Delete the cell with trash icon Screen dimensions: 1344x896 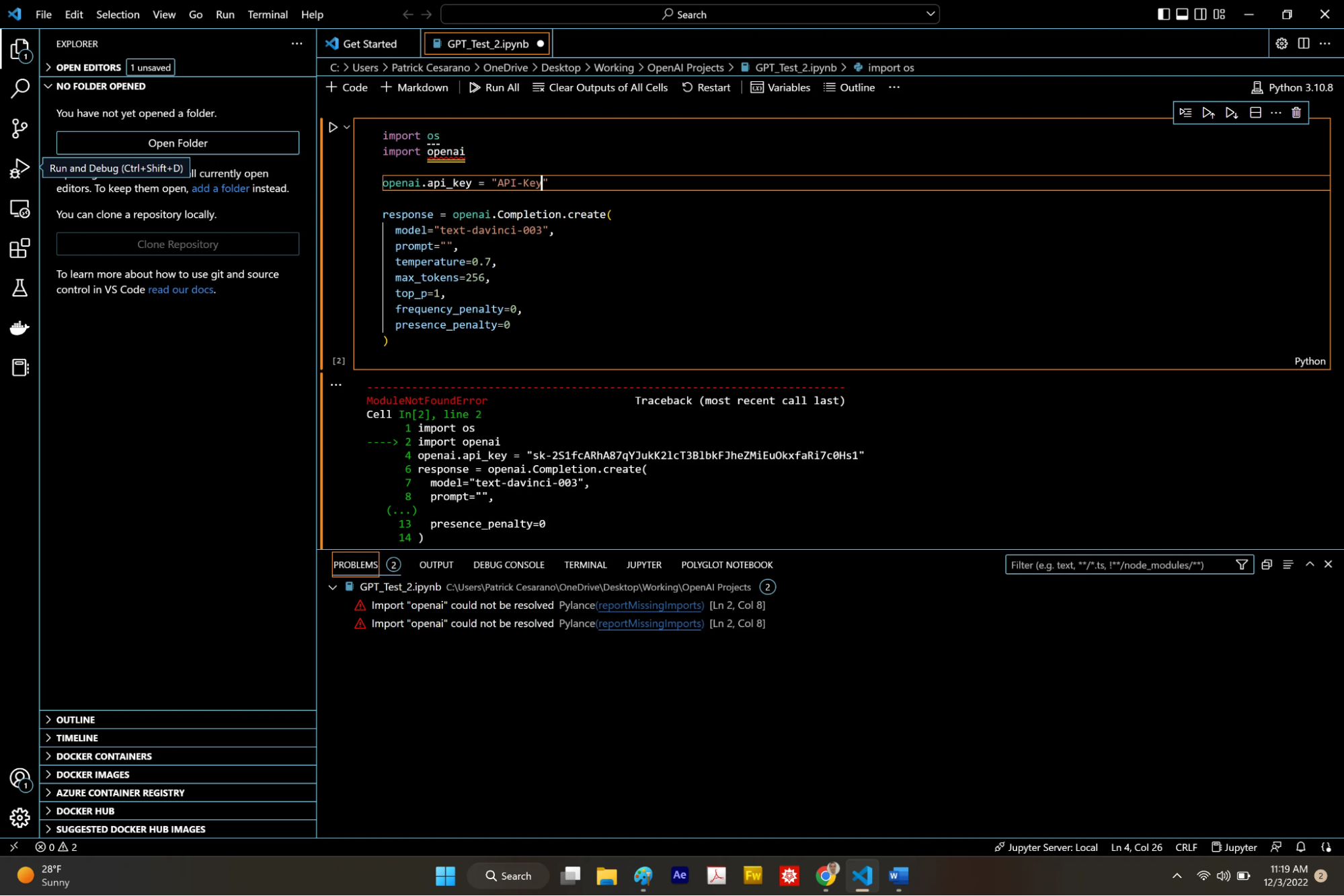click(1296, 112)
